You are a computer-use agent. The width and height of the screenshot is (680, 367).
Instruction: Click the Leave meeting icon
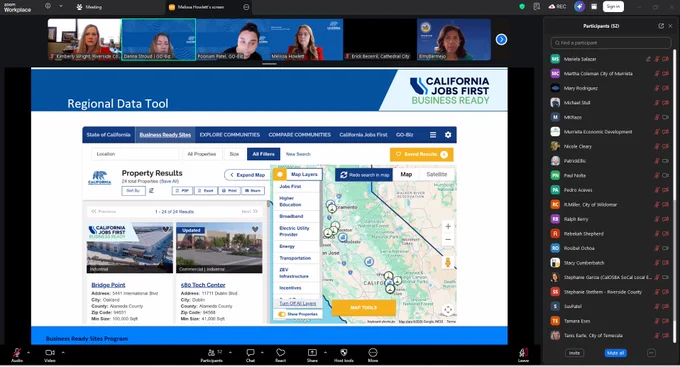(x=523, y=353)
